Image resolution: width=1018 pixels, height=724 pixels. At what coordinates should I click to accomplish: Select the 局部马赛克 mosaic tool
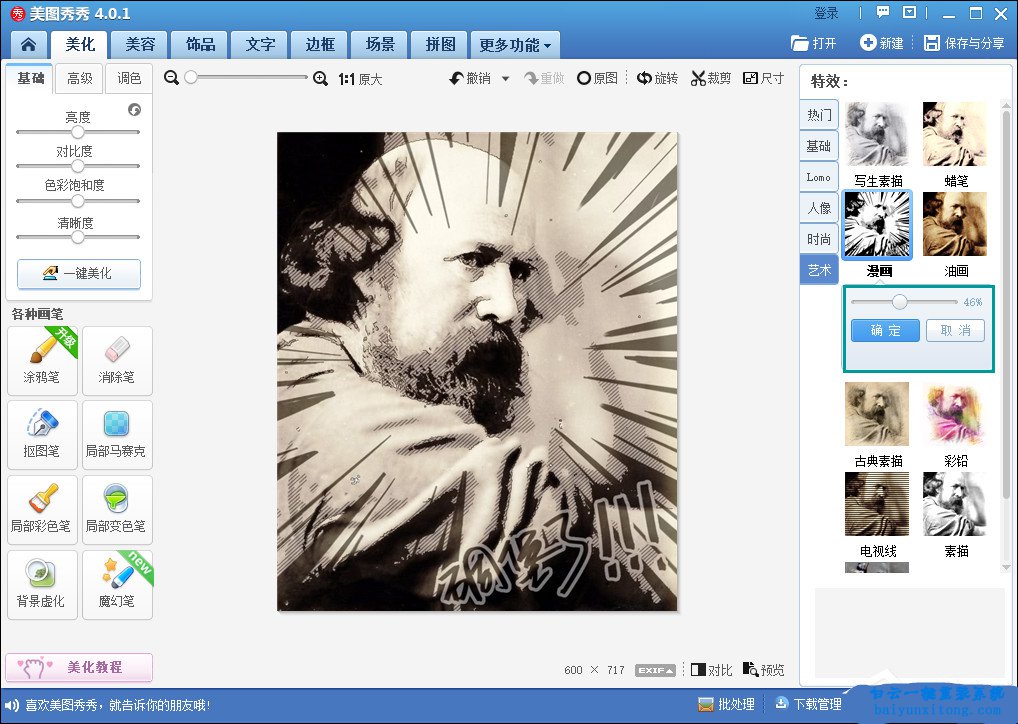click(117, 434)
